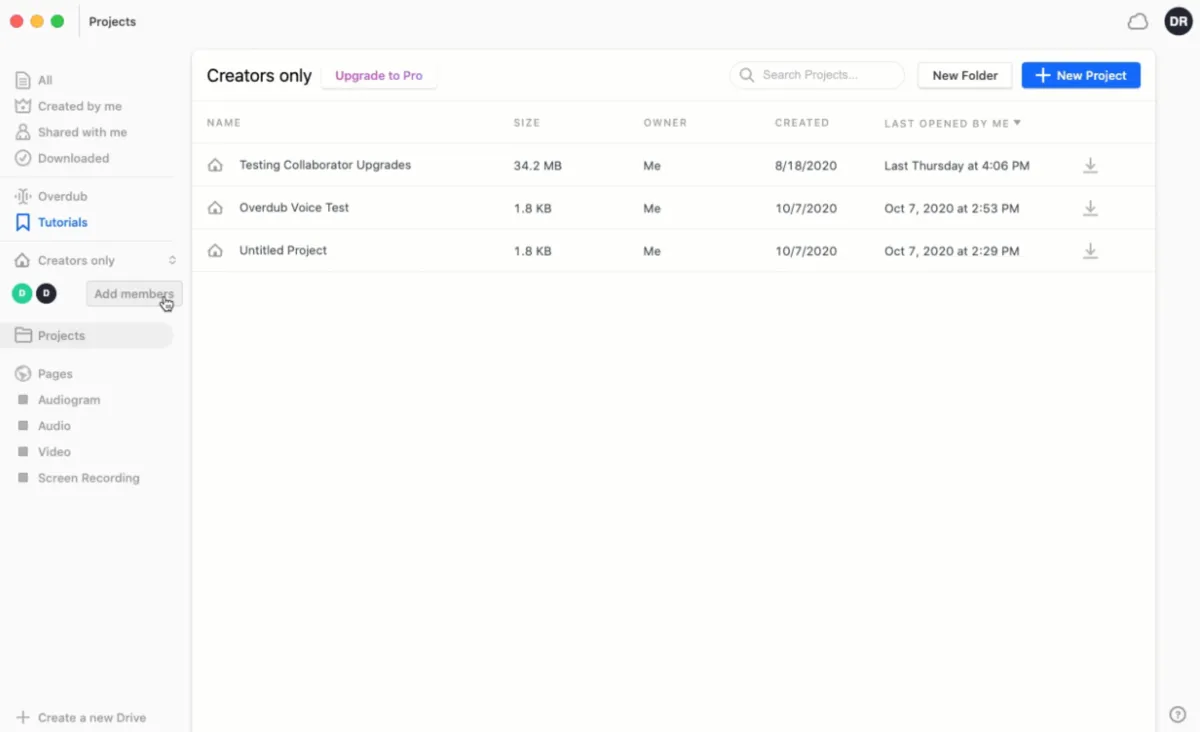Open Overdub from the sidebar
Viewport: 1200px width, 732px height.
[x=62, y=196]
